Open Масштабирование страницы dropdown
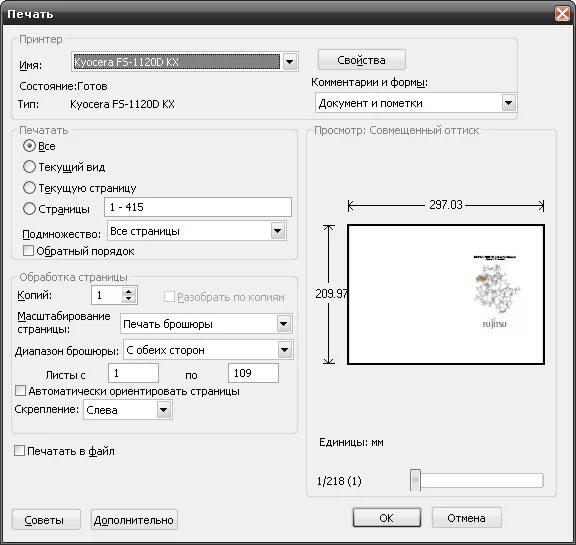Screen dimensions: 576x545 [284, 324]
